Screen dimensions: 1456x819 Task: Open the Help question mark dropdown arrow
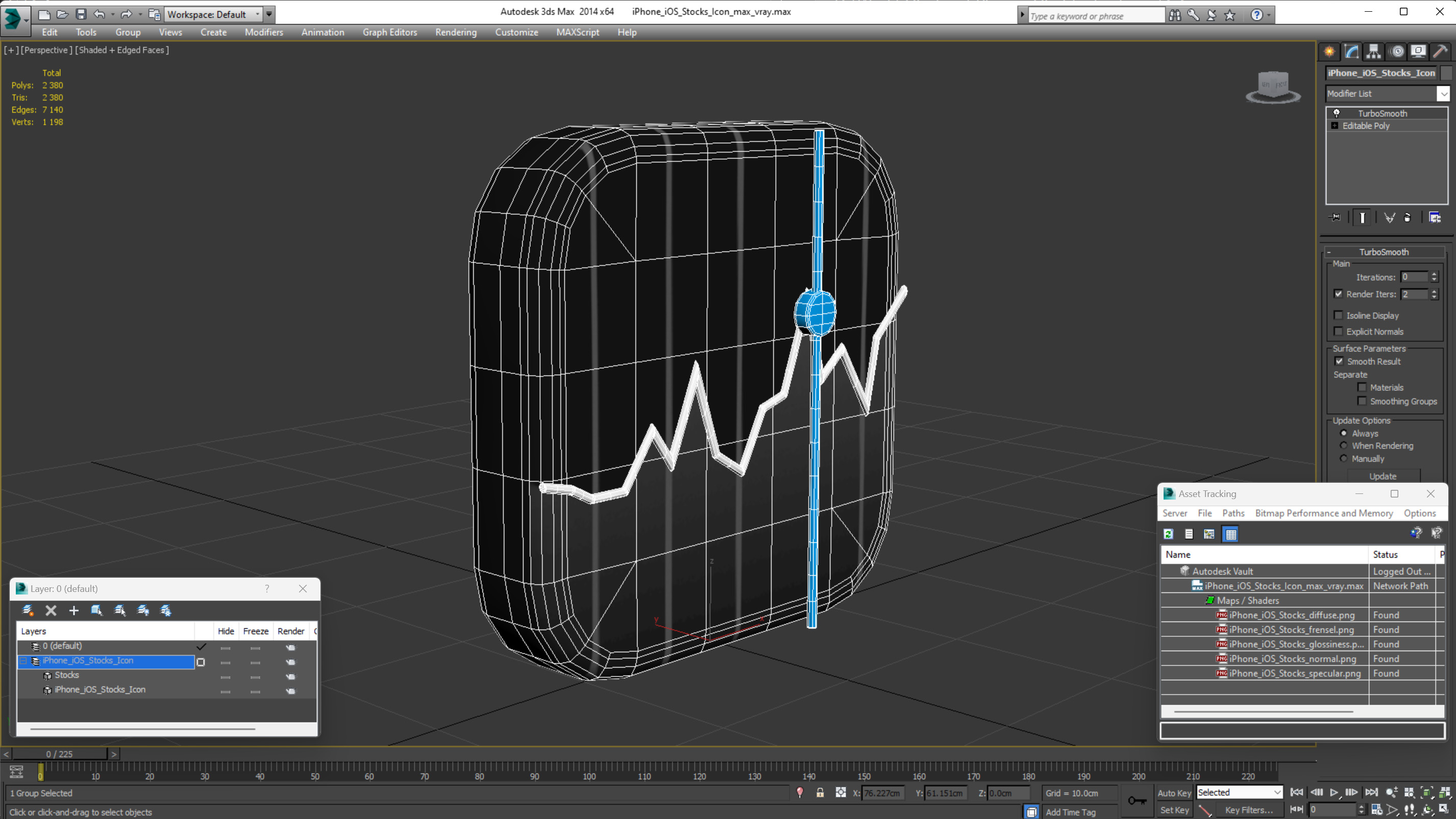(1269, 15)
